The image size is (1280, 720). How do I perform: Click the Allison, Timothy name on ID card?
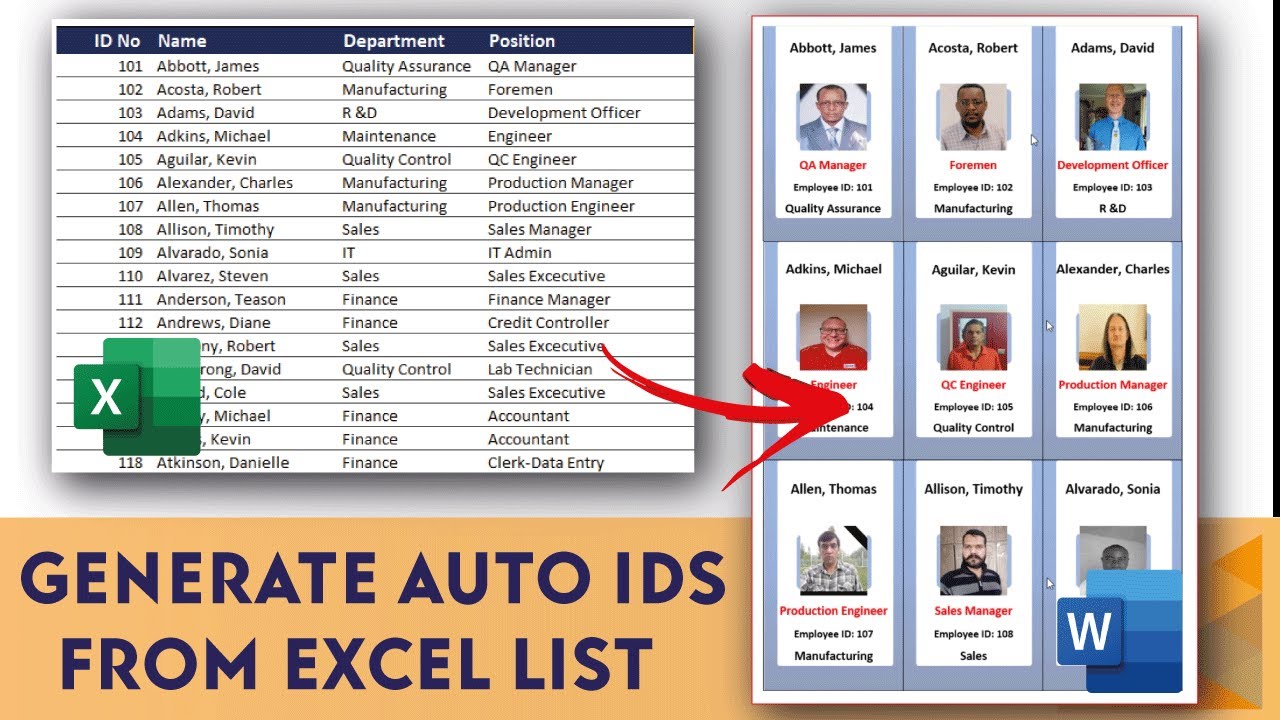click(973, 489)
